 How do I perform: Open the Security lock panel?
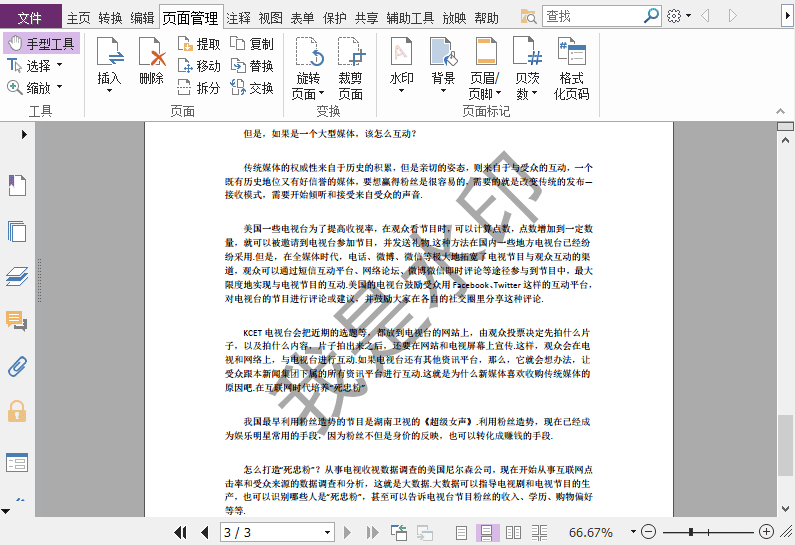pos(17,412)
